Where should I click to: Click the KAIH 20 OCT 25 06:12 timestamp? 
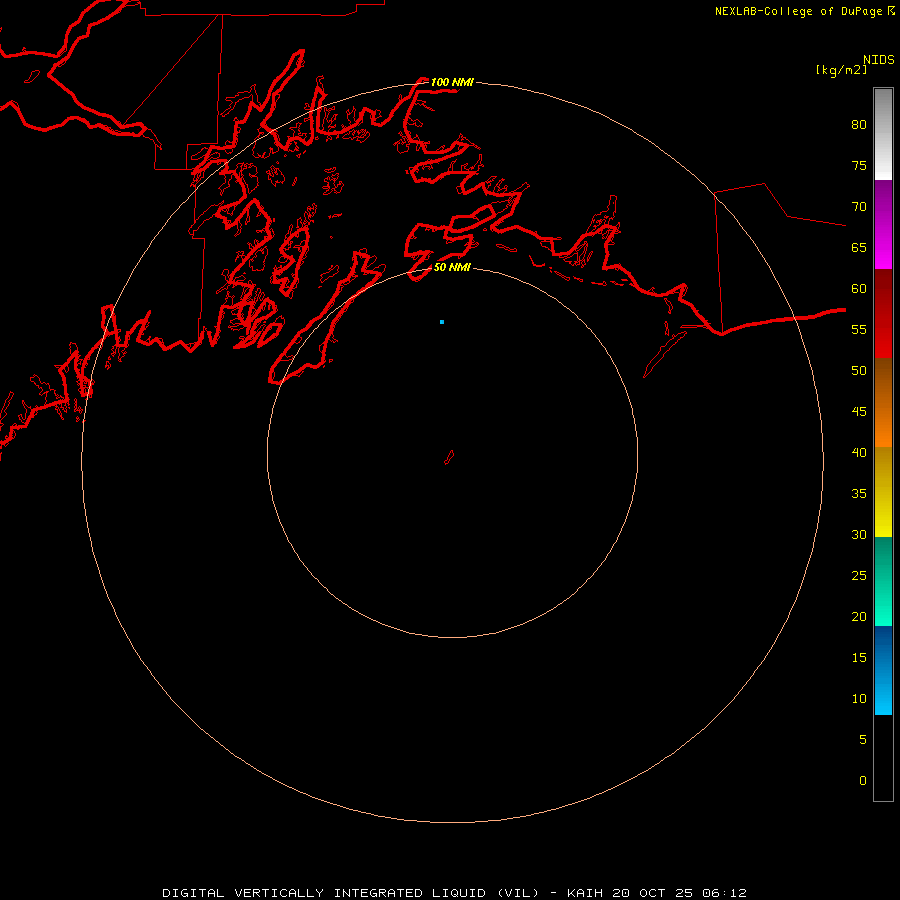pos(657,893)
